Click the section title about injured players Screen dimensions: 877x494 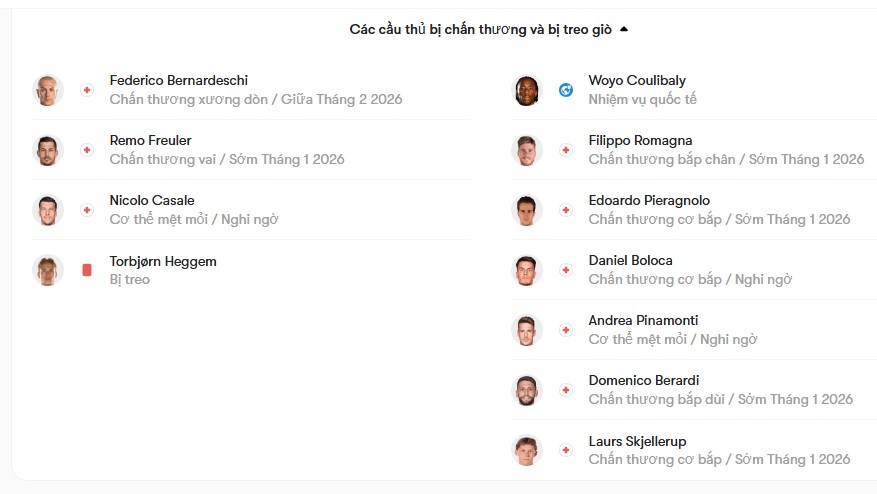coord(480,29)
